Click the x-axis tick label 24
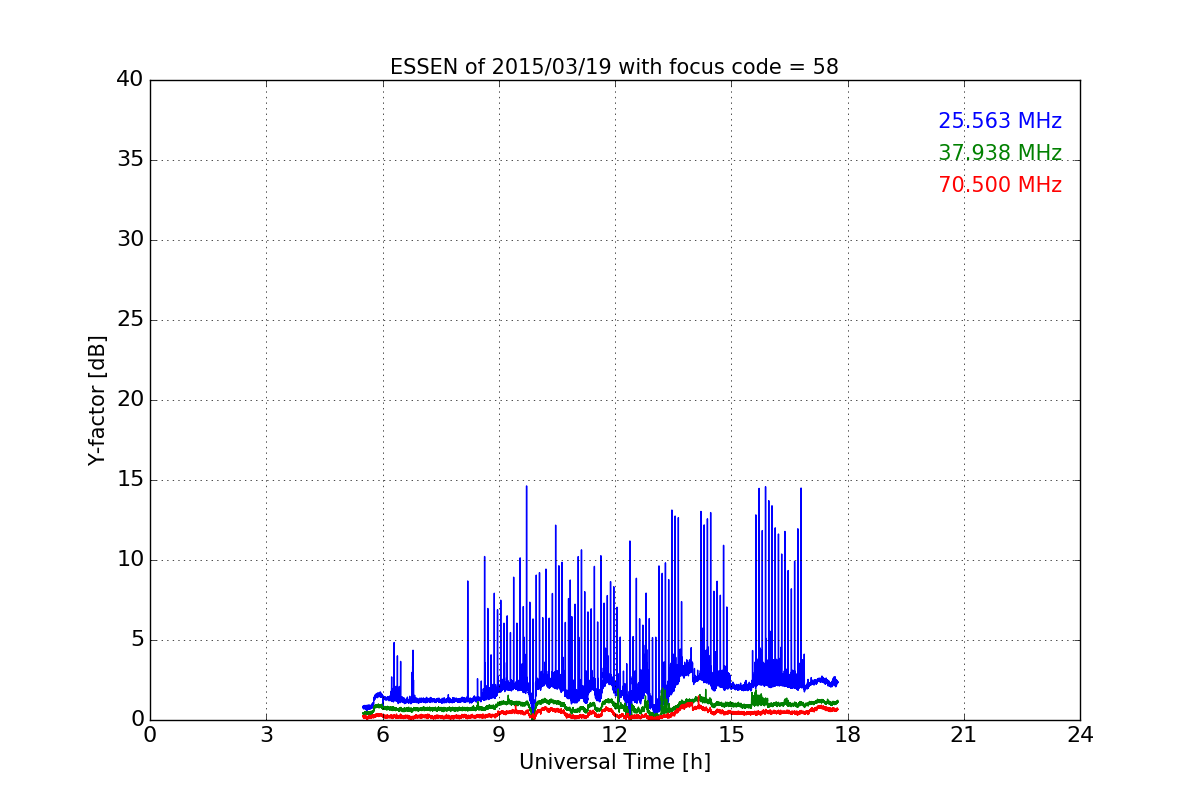1200x800 pixels. coord(1080,734)
